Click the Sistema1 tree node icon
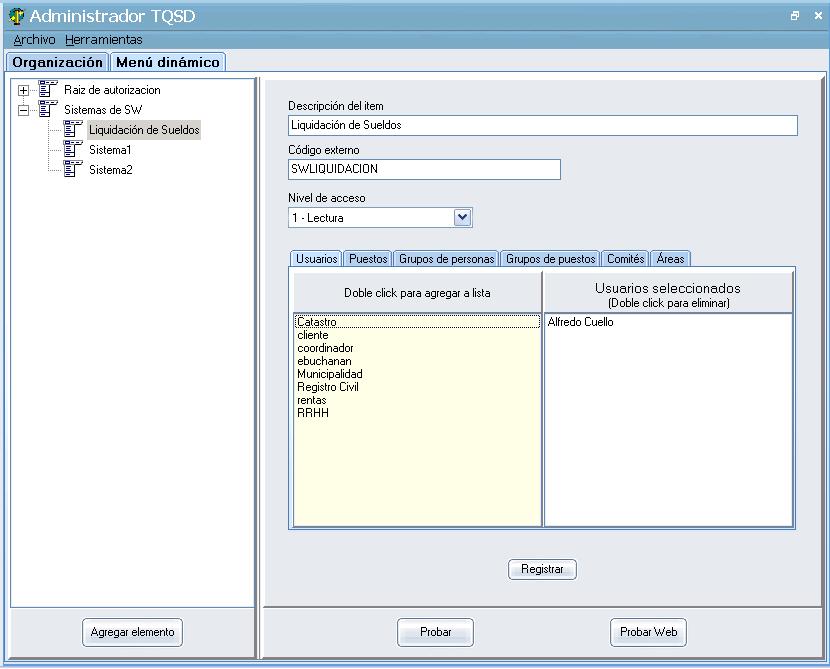The width and height of the screenshot is (830, 669). [72, 150]
